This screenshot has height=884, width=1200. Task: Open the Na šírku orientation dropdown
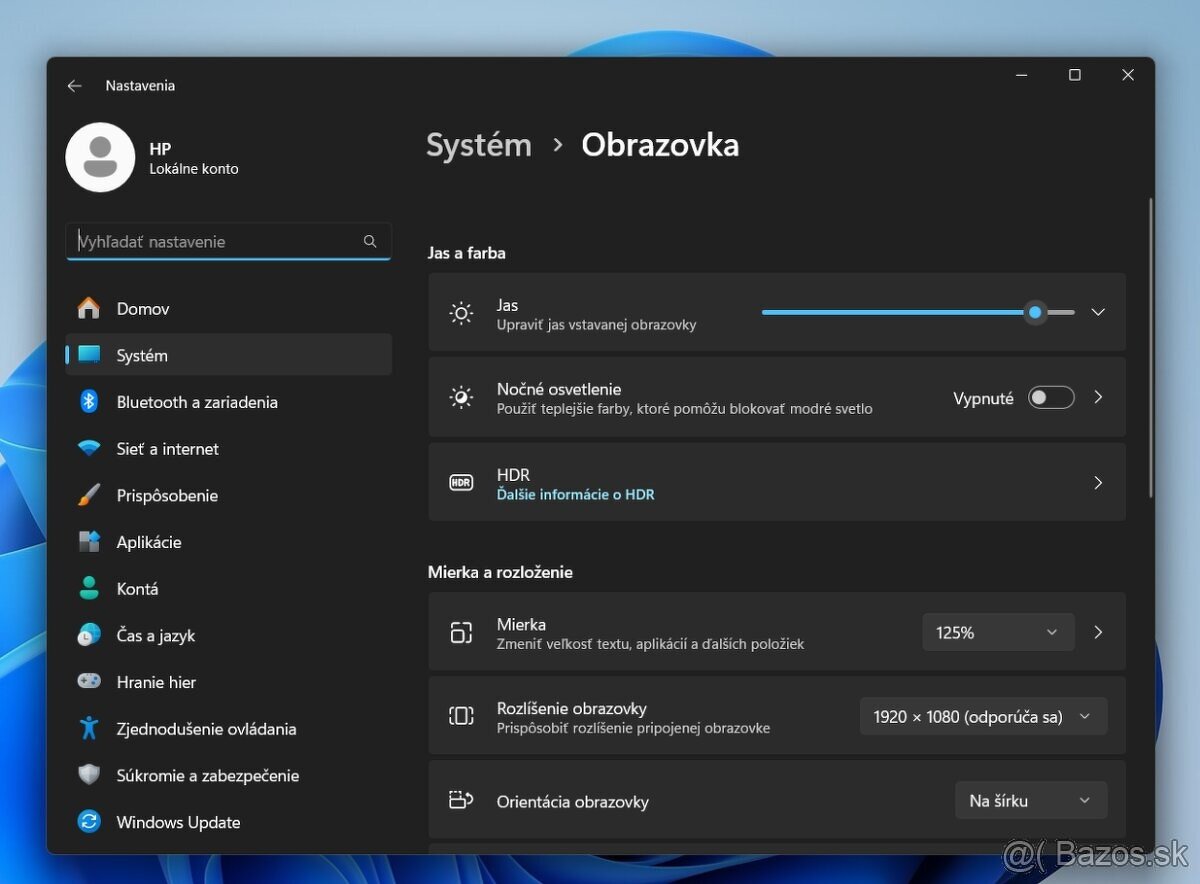[x=1030, y=801]
